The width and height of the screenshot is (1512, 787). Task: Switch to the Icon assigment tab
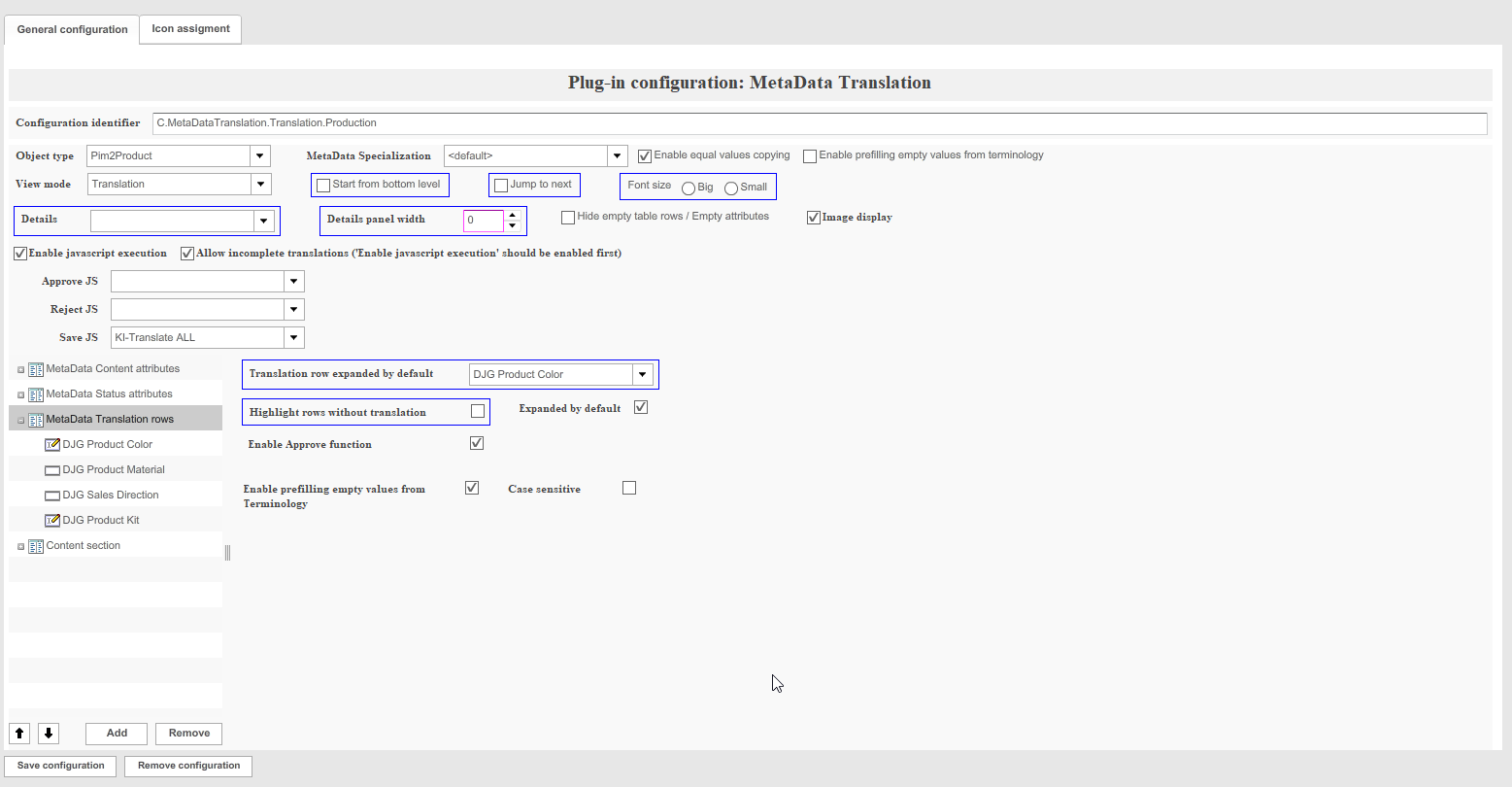click(189, 29)
